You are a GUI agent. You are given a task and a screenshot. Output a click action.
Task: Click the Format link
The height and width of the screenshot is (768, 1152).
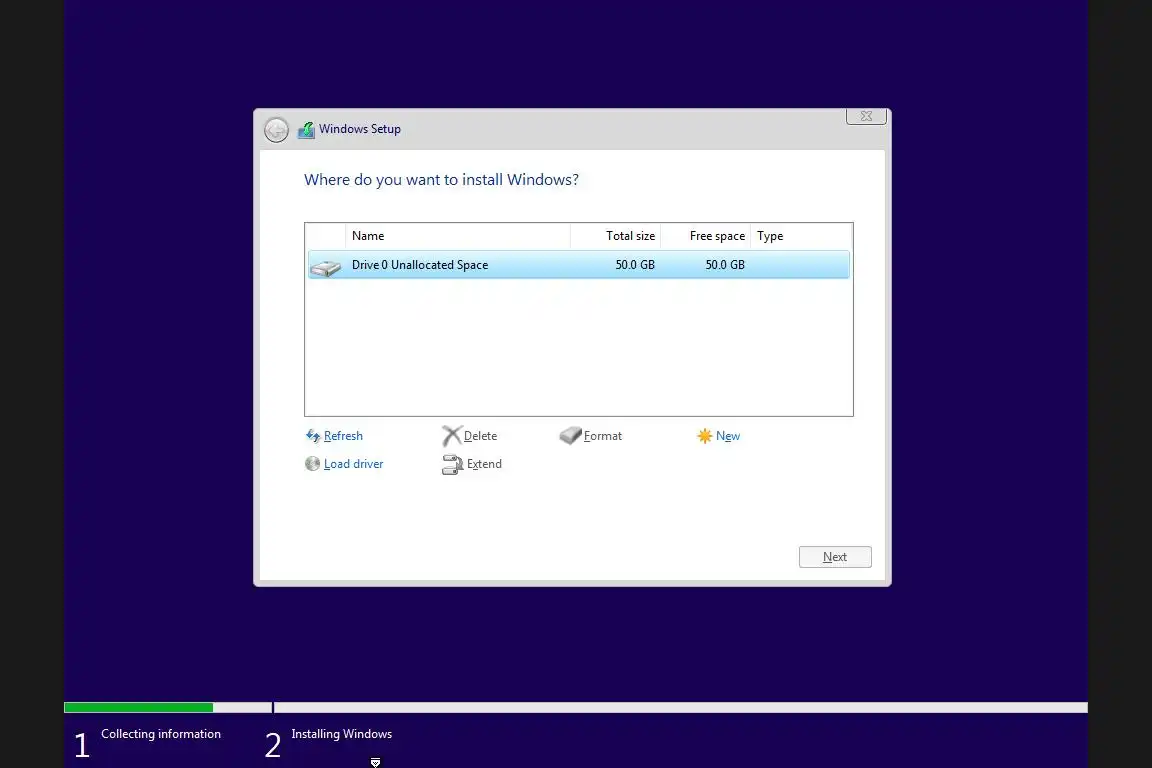click(x=602, y=436)
